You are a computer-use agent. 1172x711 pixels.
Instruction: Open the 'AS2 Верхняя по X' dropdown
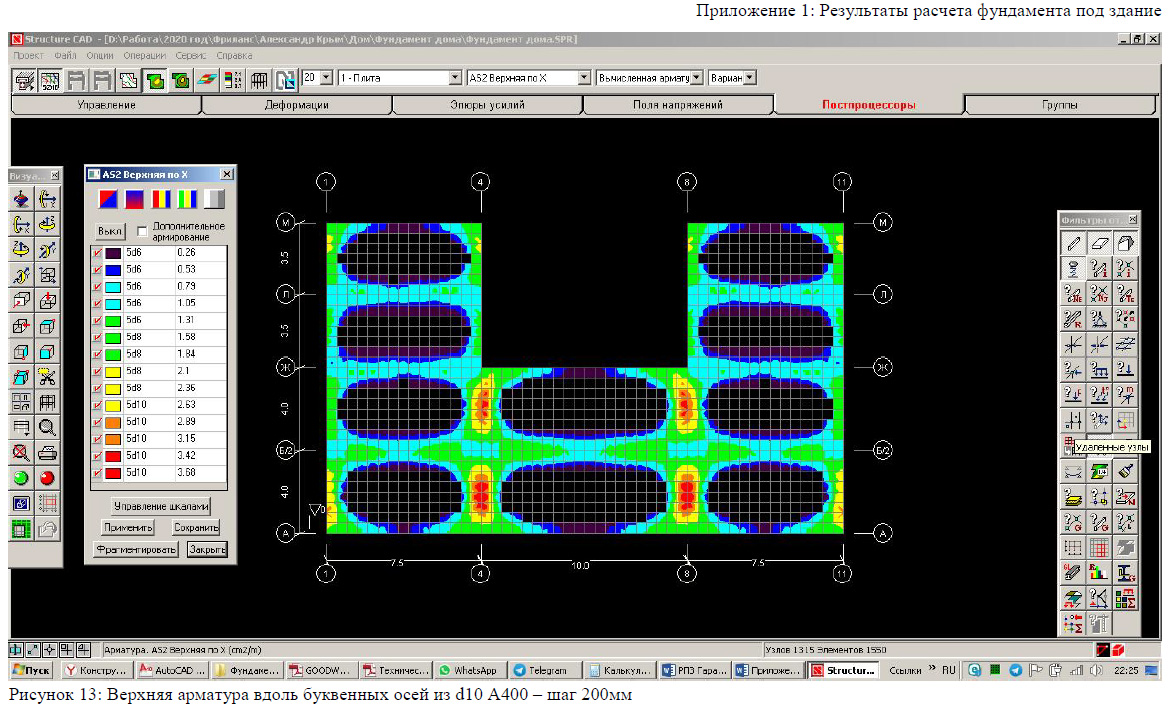584,78
